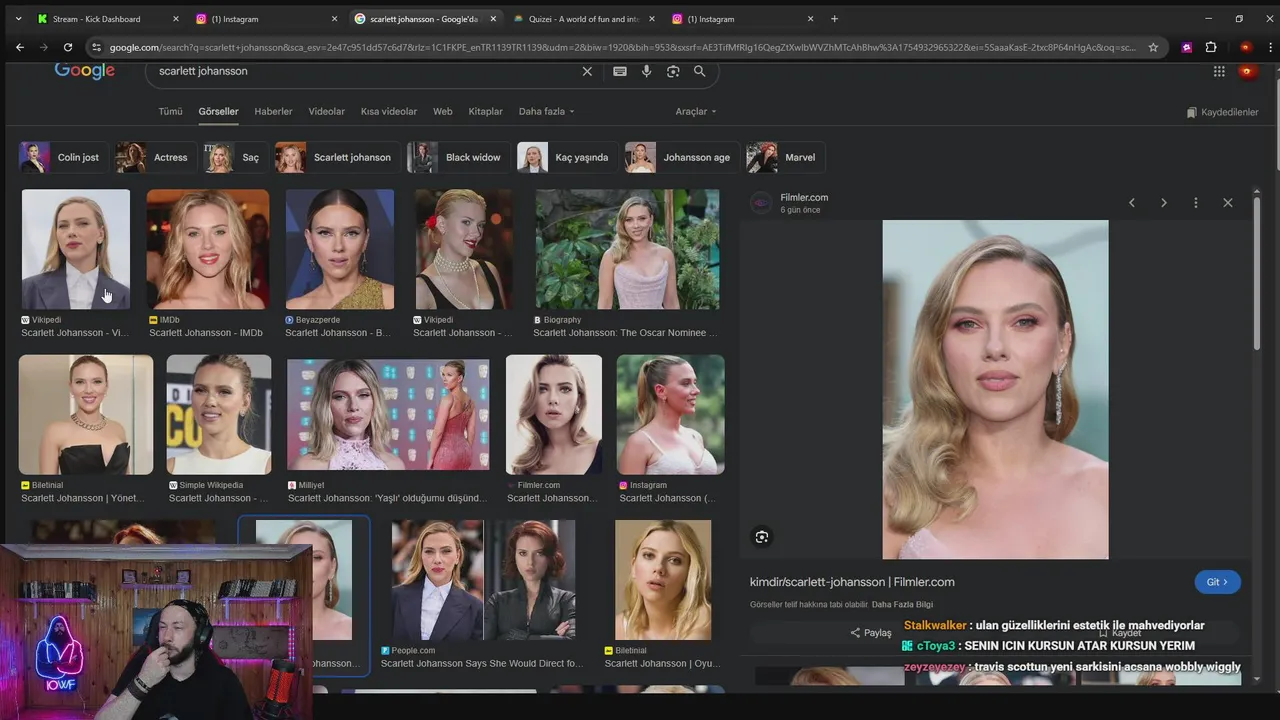Open the browser Extensions puzzle icon

[1211, 47]
